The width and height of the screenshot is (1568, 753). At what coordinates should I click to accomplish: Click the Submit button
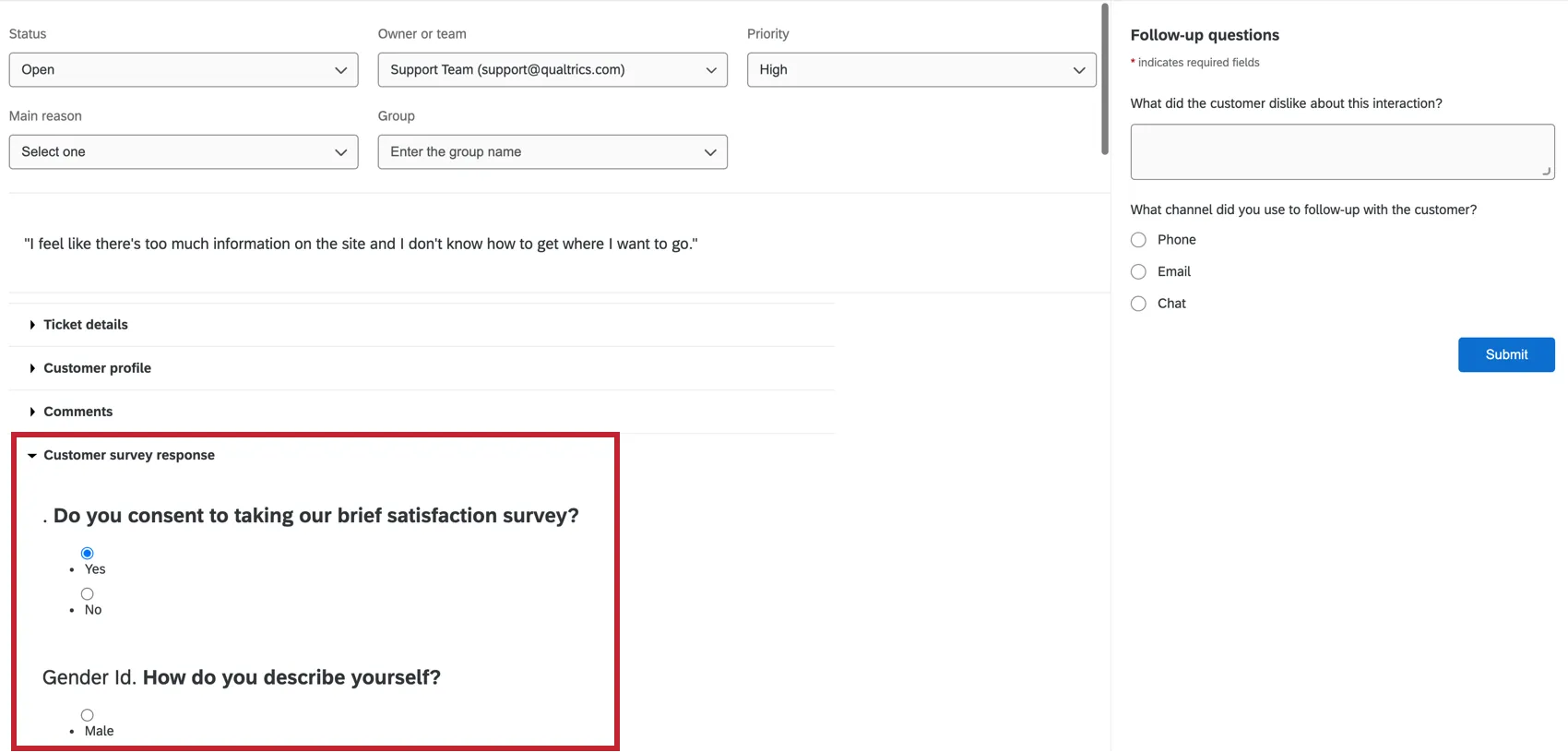pyautogui.click(x=1506, y=354)
